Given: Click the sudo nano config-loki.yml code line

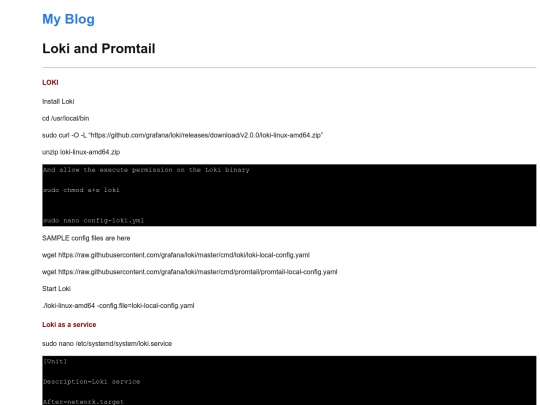Looking at the screenshot, I should (x=93, y=220).
